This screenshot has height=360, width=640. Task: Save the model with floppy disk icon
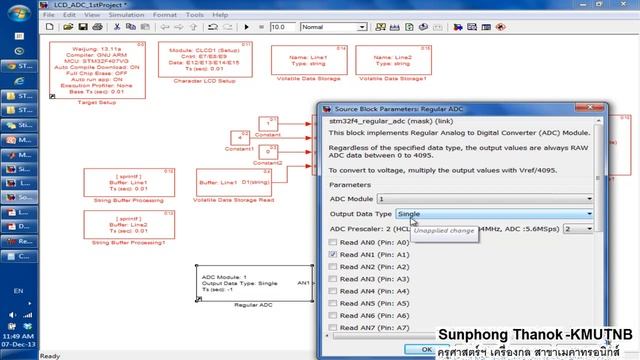tap(83, 27)
